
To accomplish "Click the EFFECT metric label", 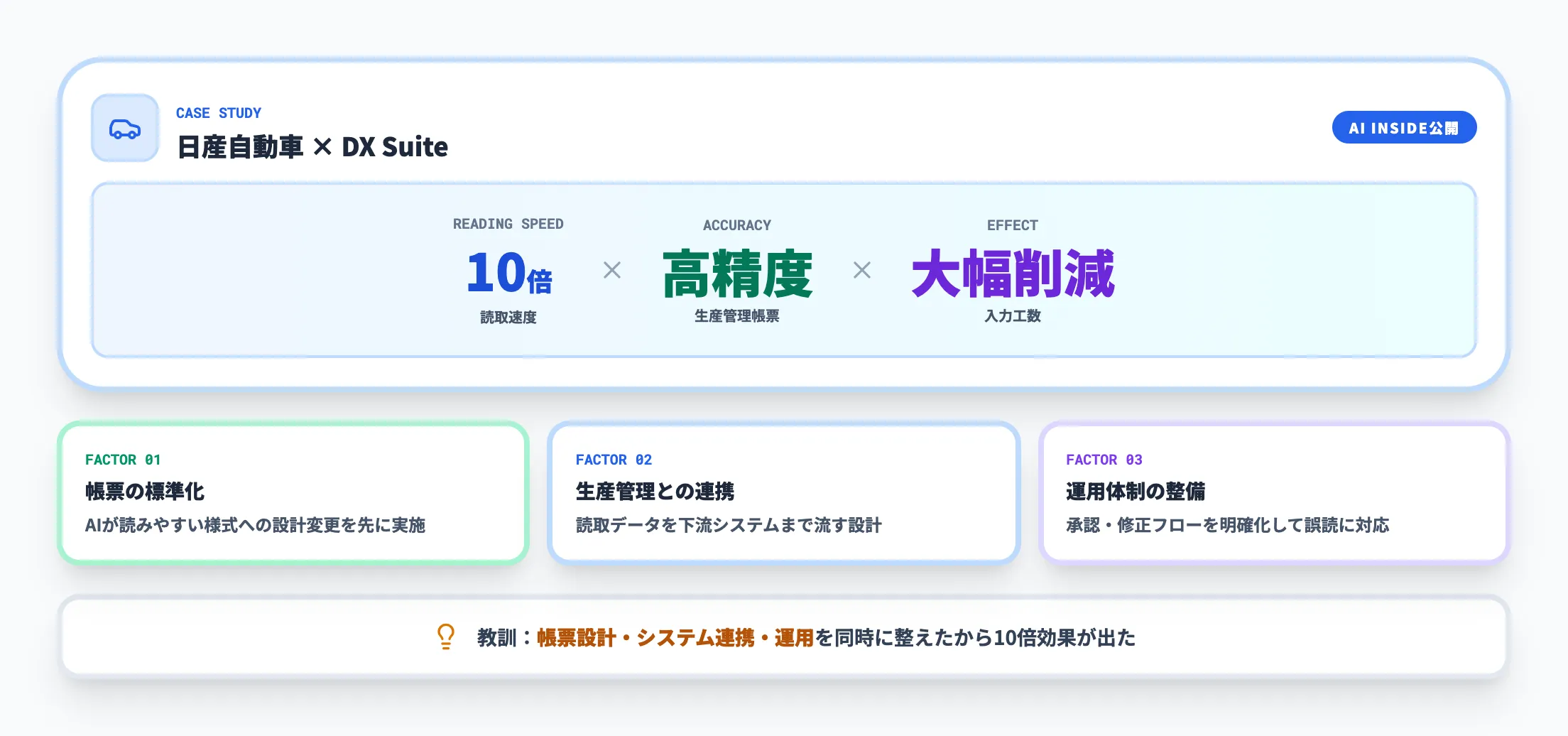I will coord(1013,225).
